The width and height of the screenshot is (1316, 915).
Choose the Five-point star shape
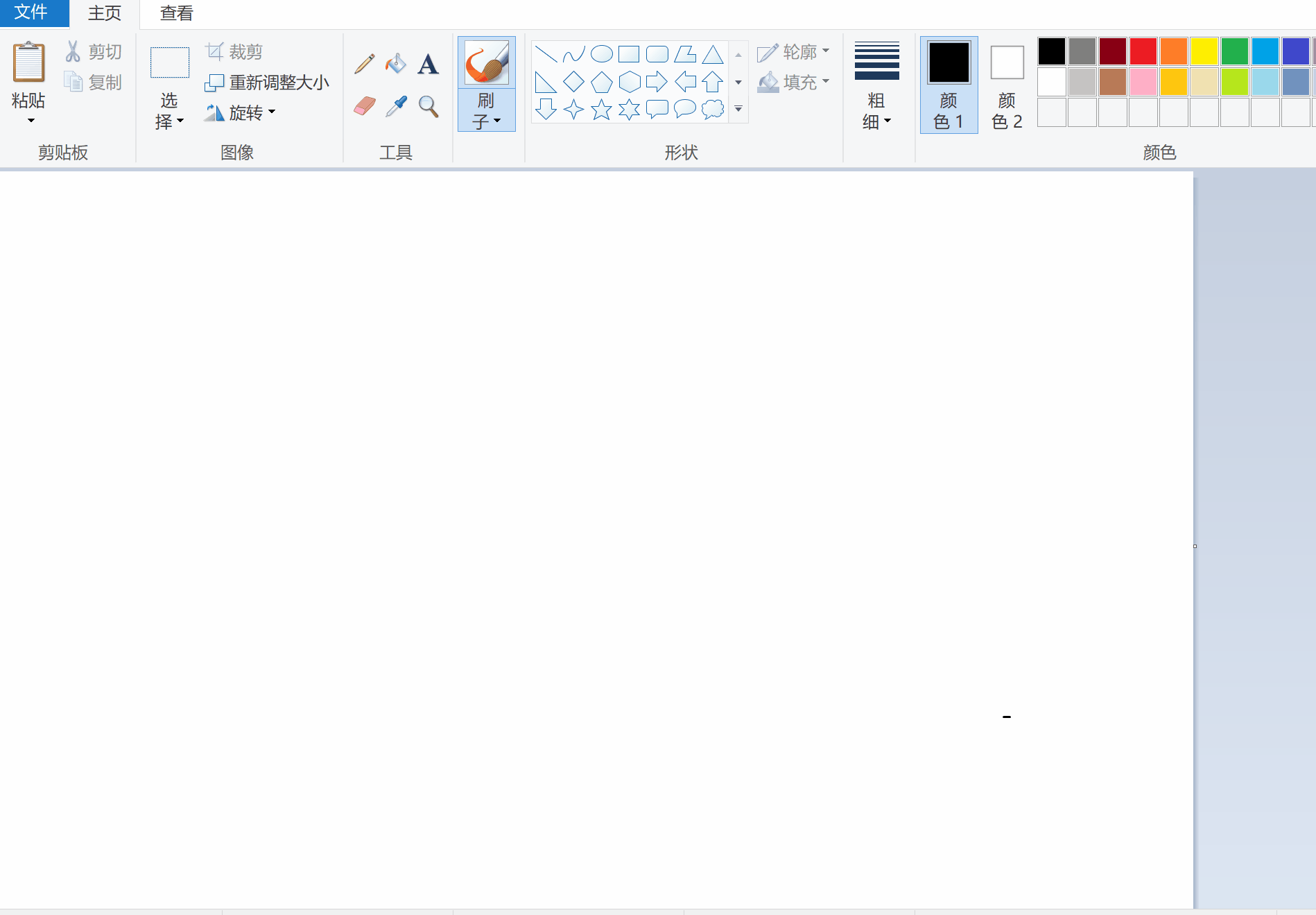coord(601,109)
